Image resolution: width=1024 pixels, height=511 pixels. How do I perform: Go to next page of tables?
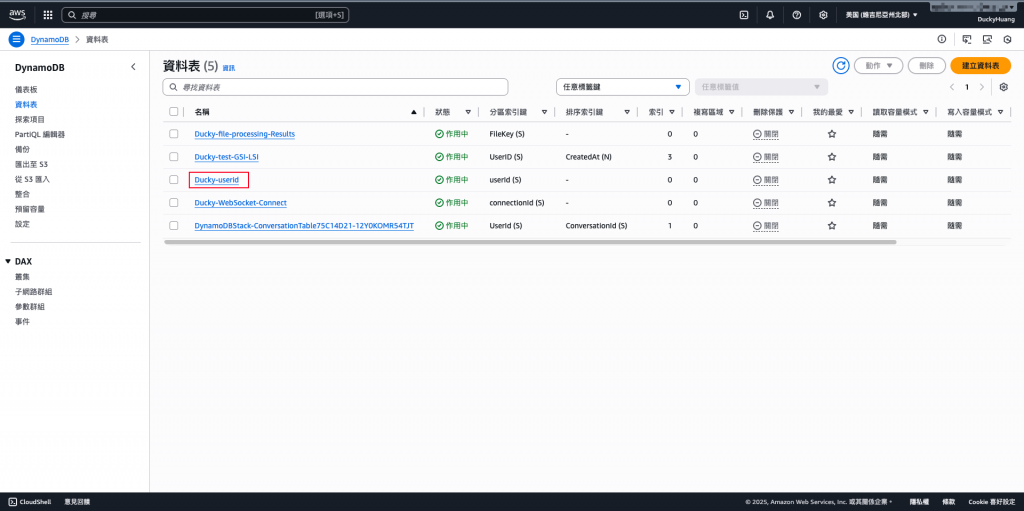(x=982, y=87)
